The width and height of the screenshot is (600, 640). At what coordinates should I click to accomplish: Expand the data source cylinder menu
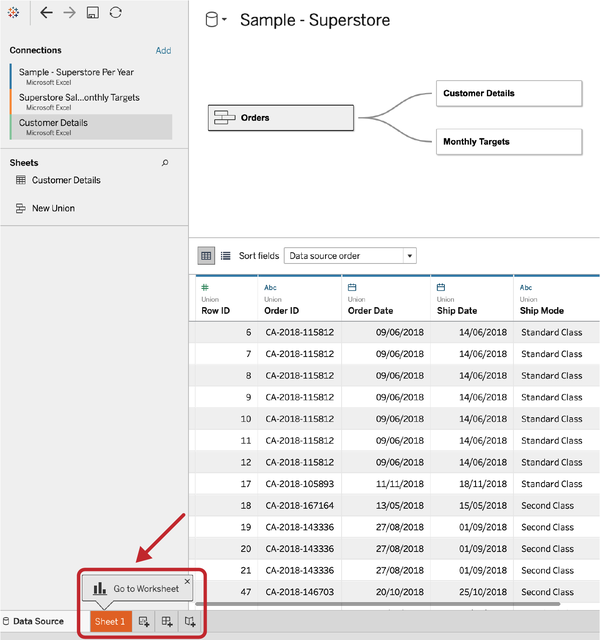(216, 20)
